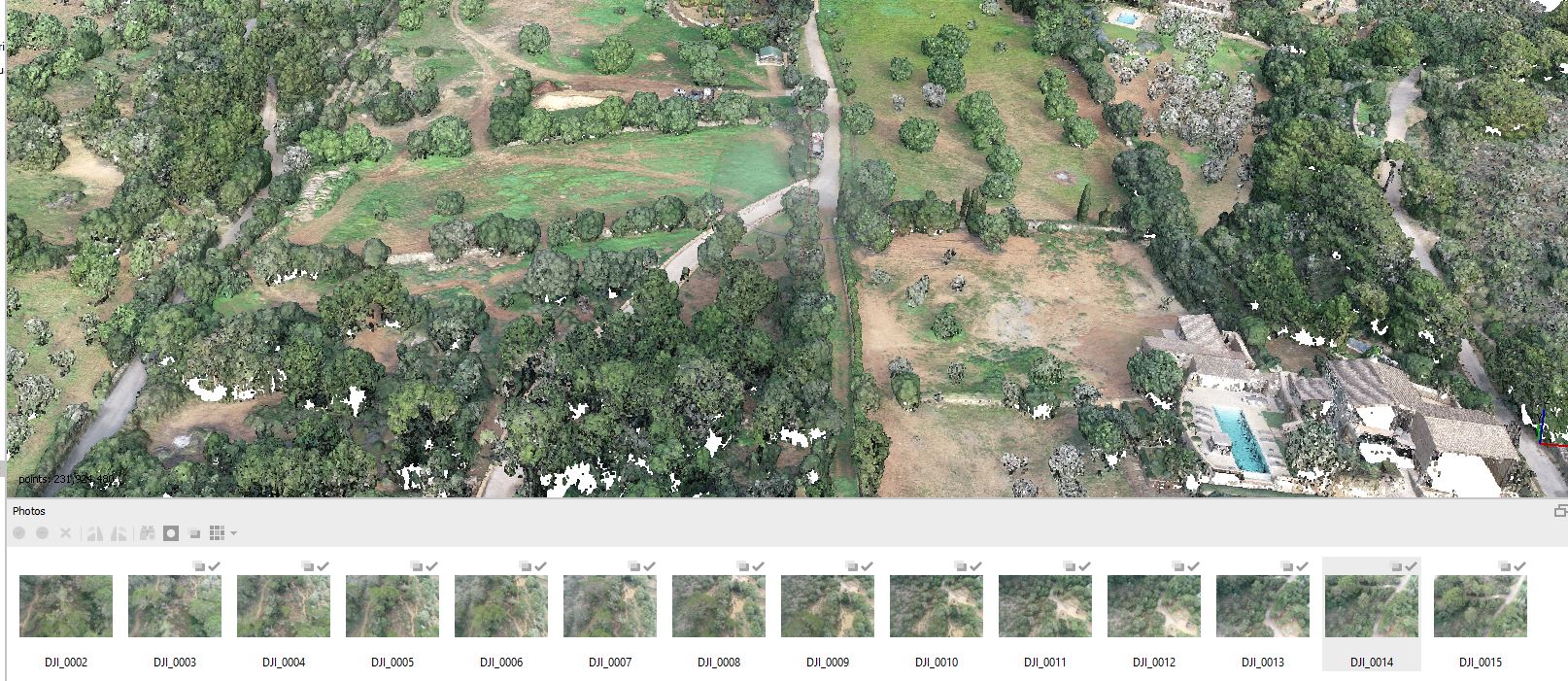Click the DJI_0007 file name label
The height and width of the screenshot is (681, 1568).
[x=610, y=663]
